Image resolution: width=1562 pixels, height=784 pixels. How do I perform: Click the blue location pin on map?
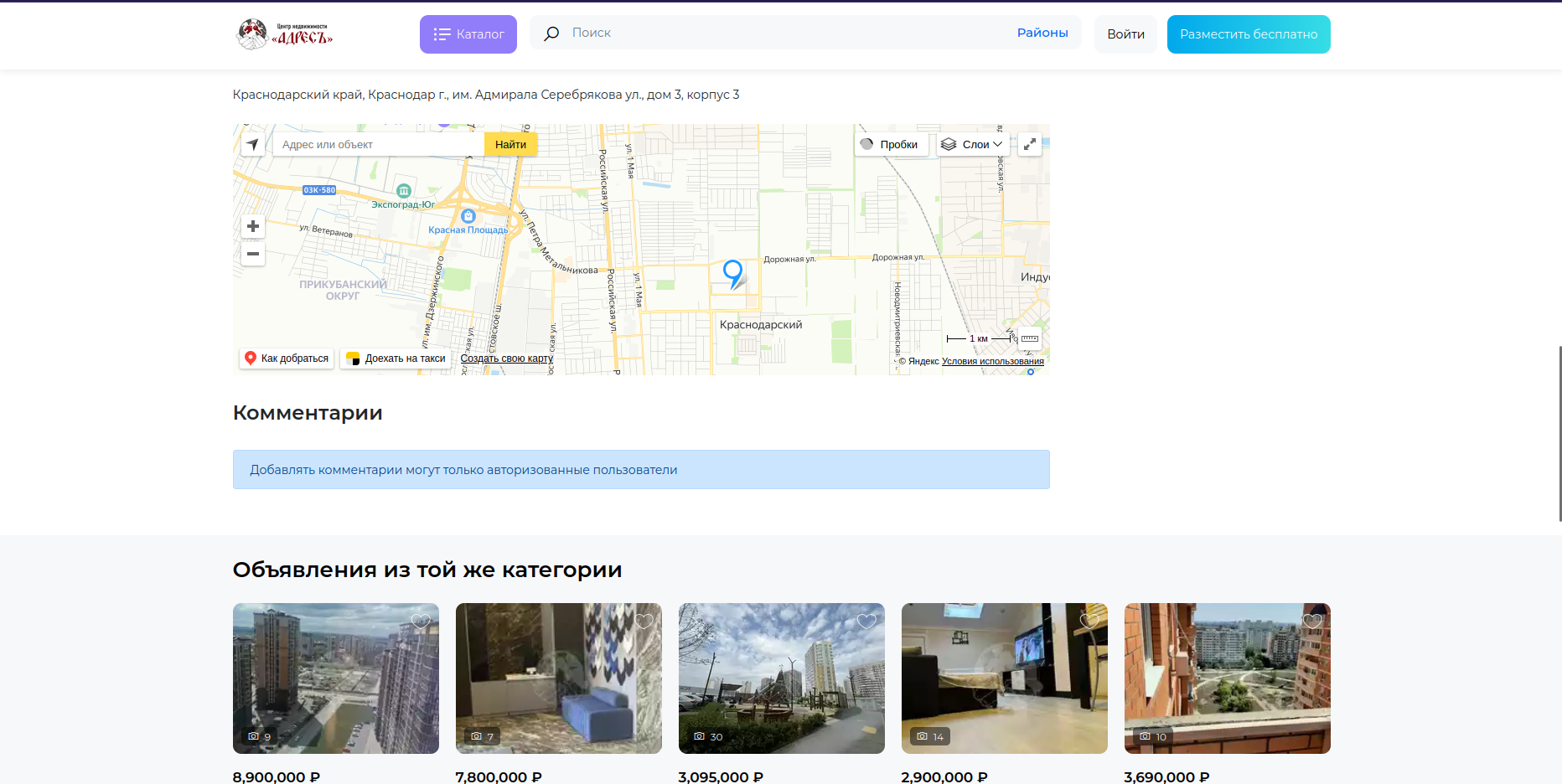(732, 271)
